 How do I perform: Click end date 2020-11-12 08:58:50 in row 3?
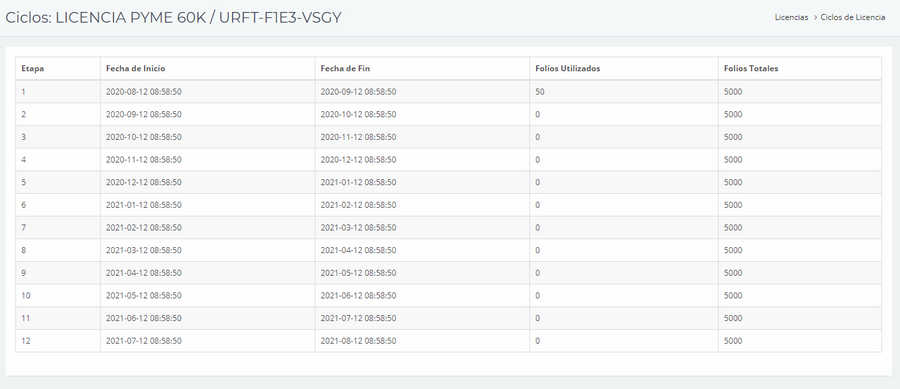click(x=358, y=137)
